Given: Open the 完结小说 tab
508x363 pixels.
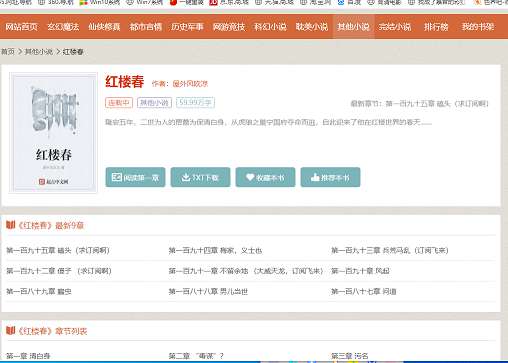Looking at the screenshot, I should [x=395, y=27].
